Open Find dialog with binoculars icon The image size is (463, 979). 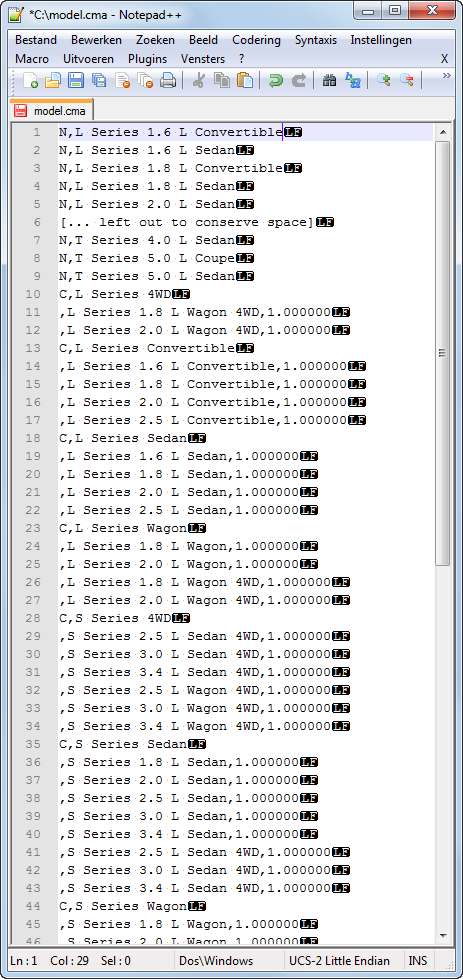[x=329, y=81]
